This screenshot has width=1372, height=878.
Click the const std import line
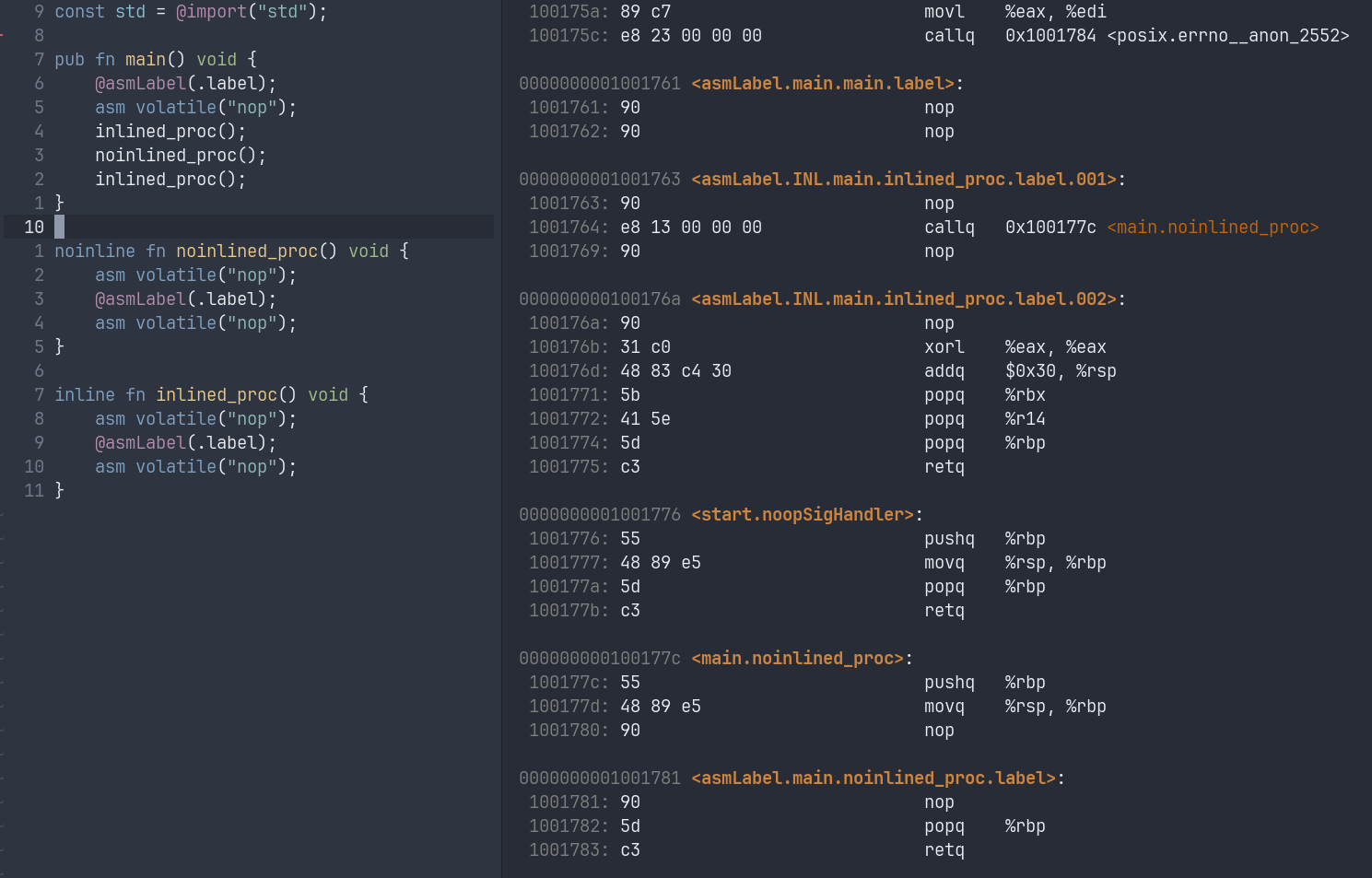click(x=190, y=12)
